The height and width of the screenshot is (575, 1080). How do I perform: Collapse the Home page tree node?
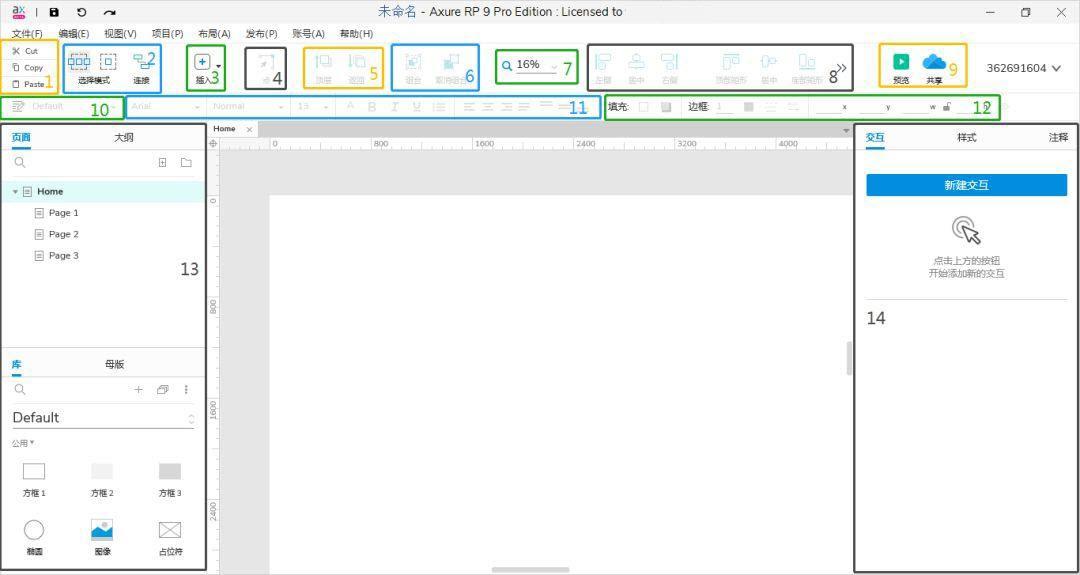(x=15, y=191)
